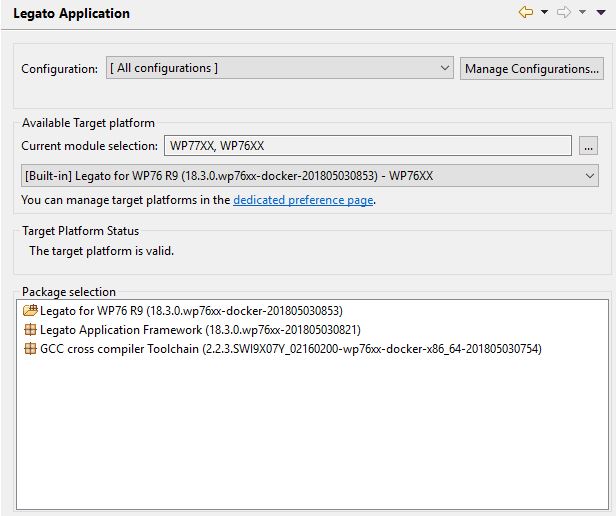Open the dedicated preference page link
616x516 pixels.
[303, 200]
